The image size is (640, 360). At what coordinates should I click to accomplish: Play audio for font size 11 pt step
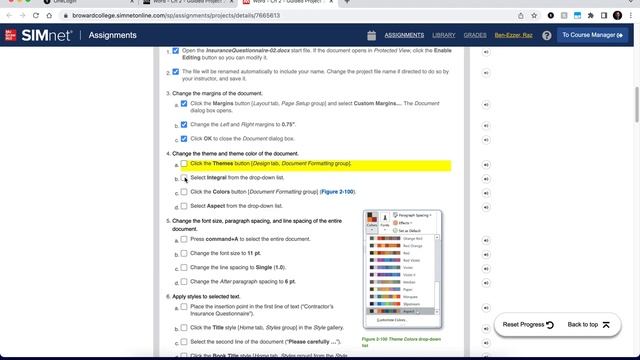486,255
